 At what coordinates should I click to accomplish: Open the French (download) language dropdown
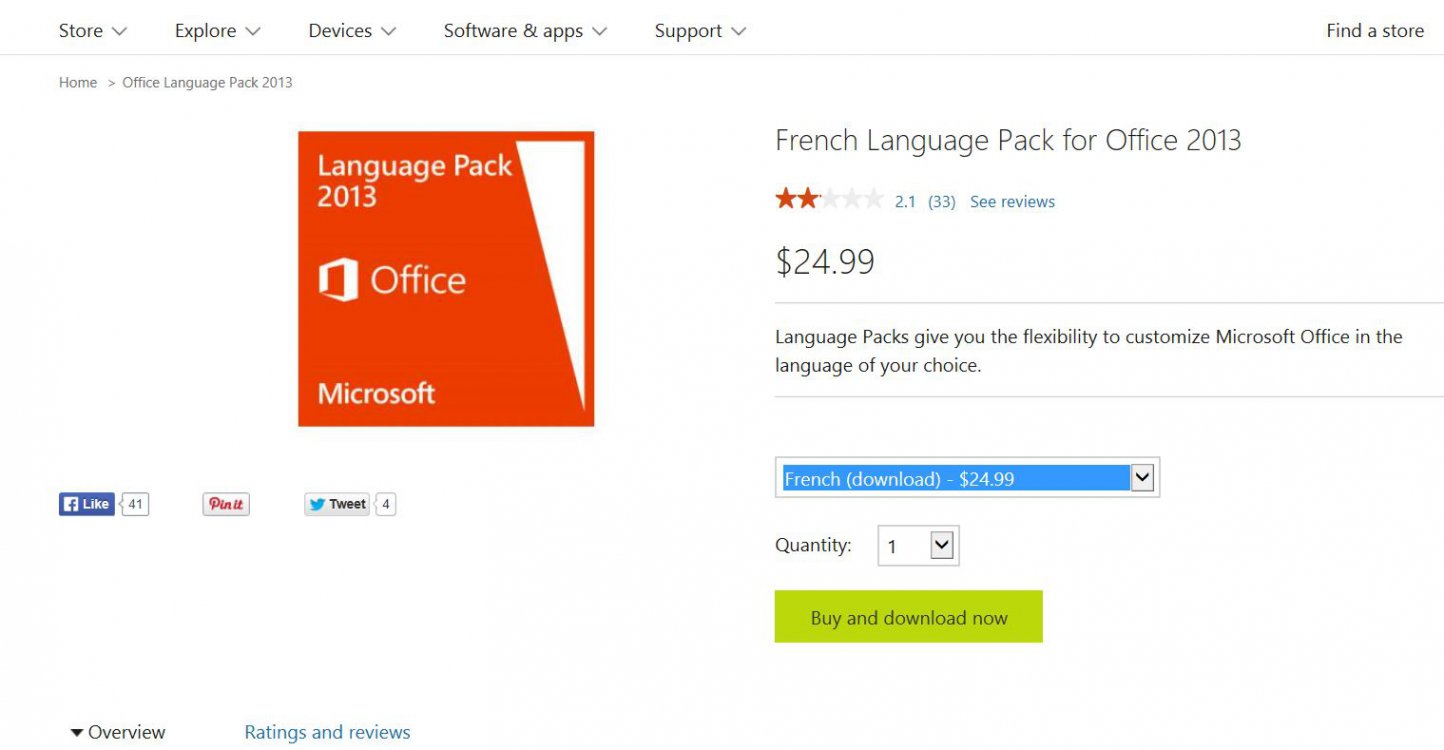pos(967,478)
